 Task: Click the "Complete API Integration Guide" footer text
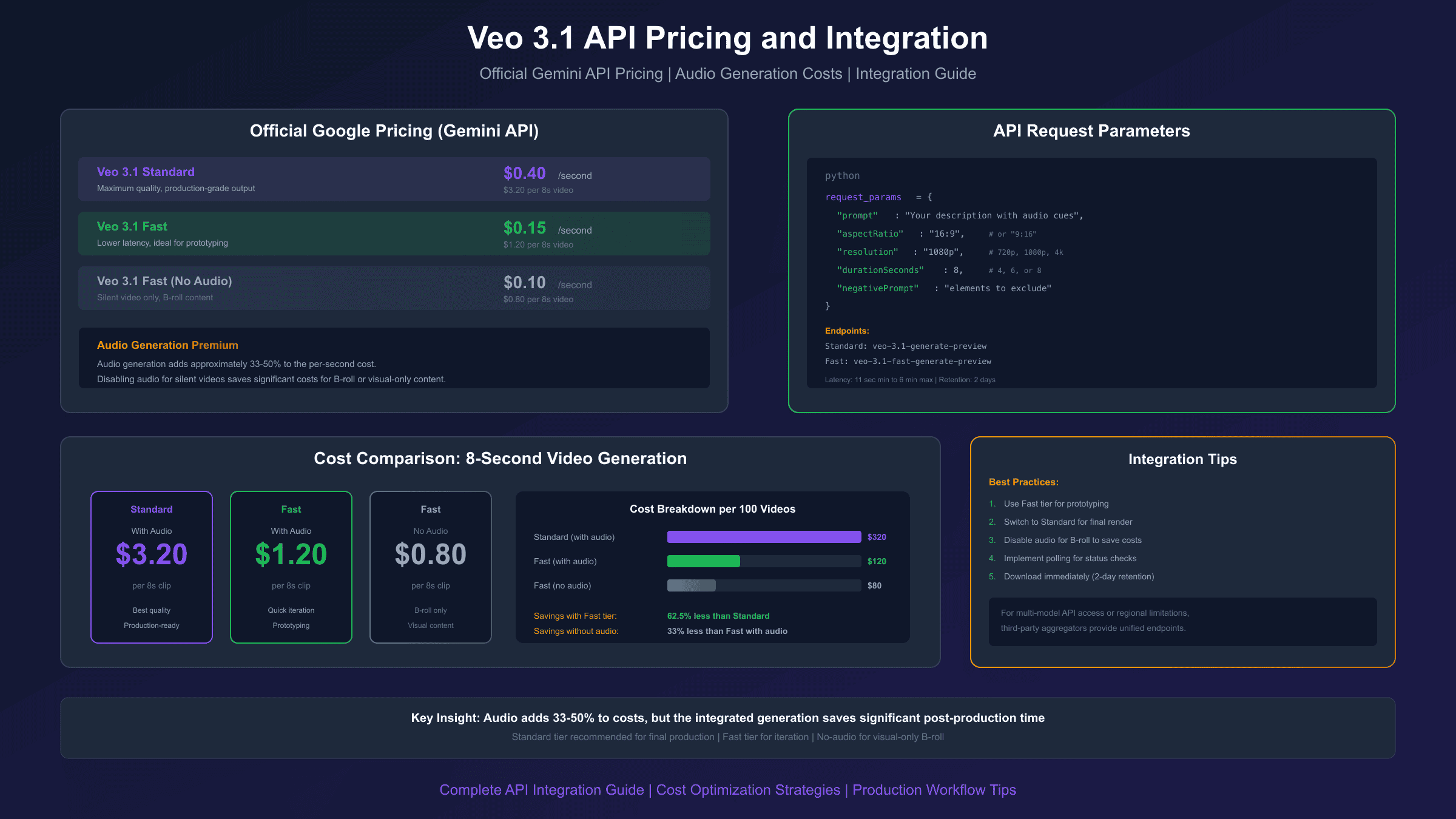pos(541,790)
